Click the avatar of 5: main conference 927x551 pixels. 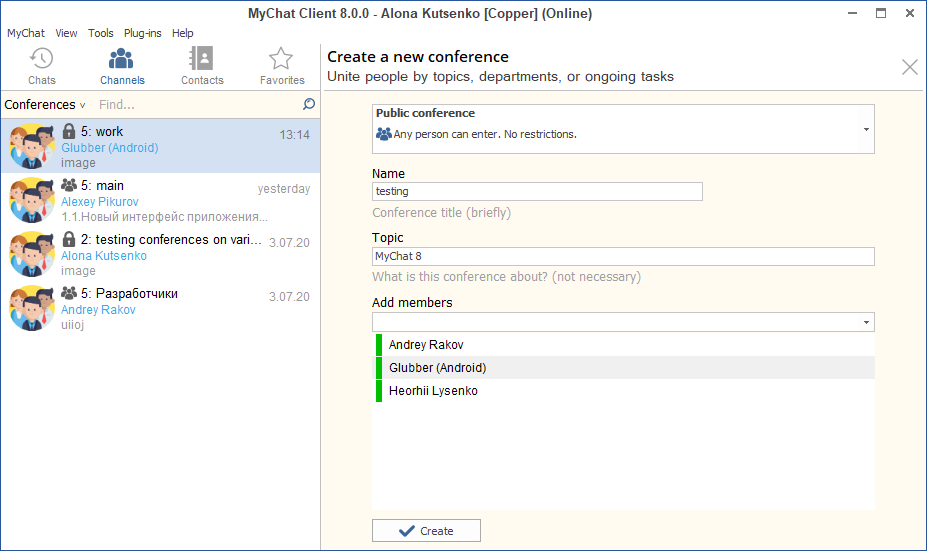(x=32, y=200)
